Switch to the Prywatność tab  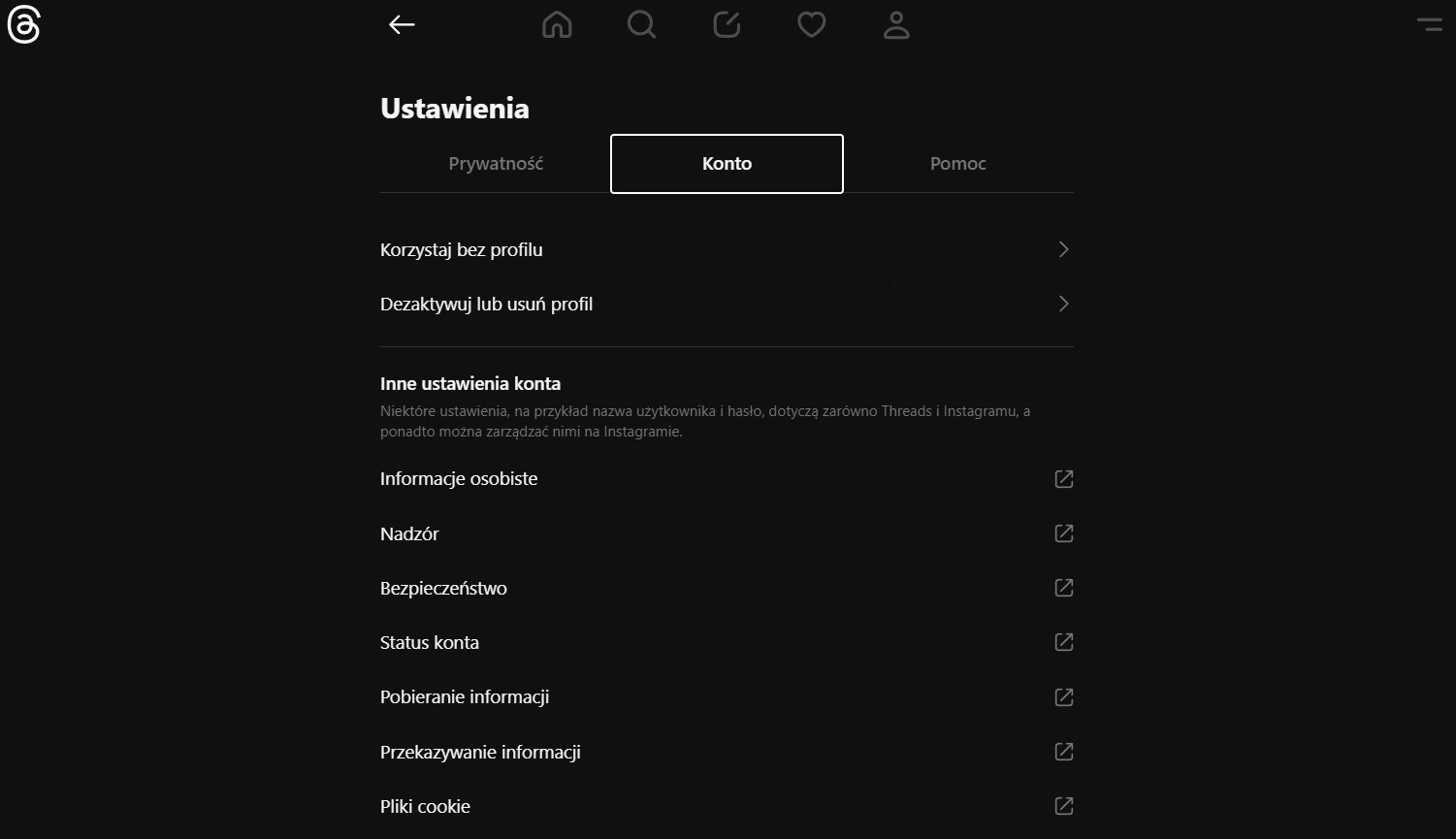point(496,164)
